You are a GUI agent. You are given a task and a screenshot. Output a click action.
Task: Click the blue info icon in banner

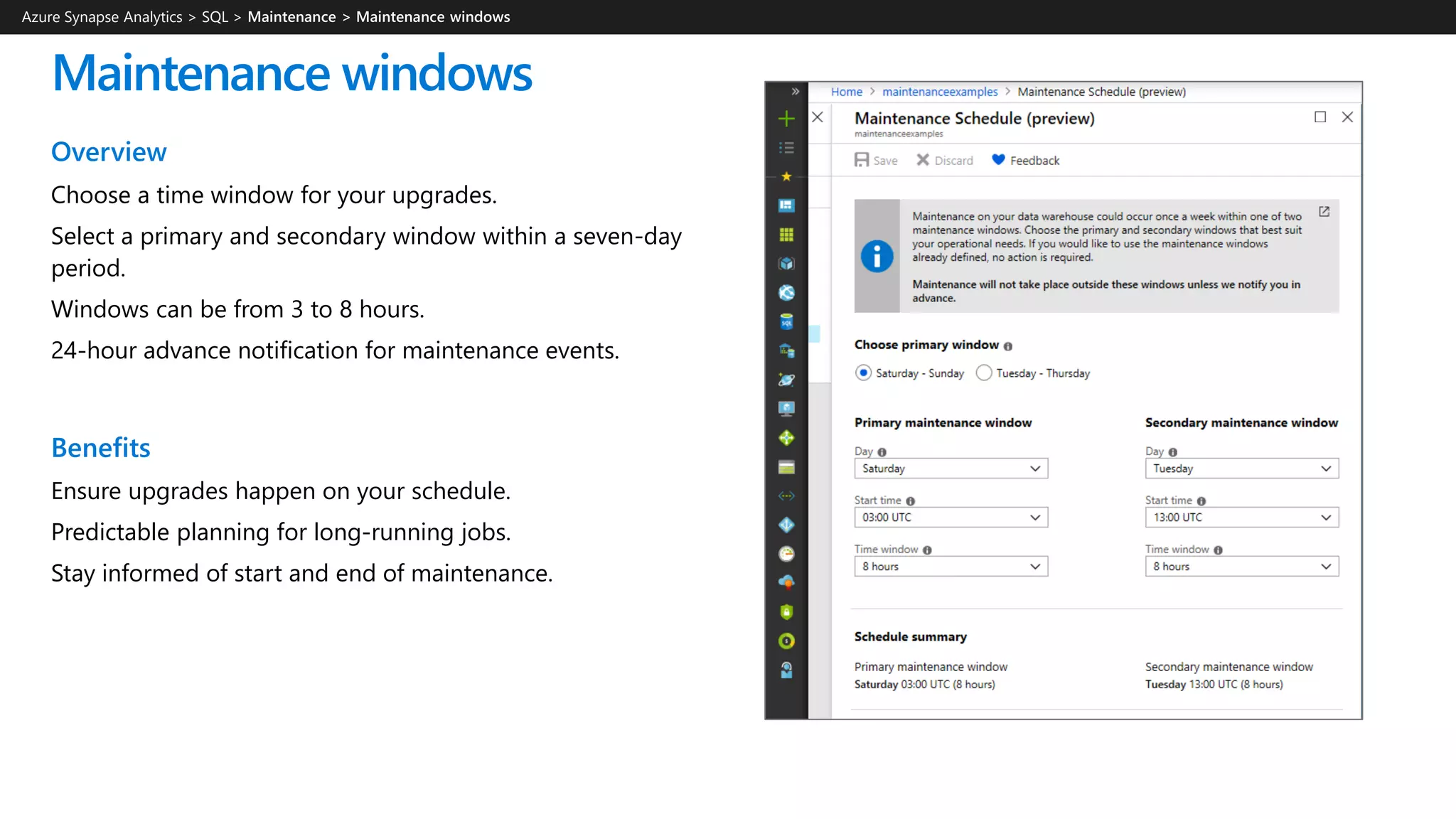coord(877,256)
